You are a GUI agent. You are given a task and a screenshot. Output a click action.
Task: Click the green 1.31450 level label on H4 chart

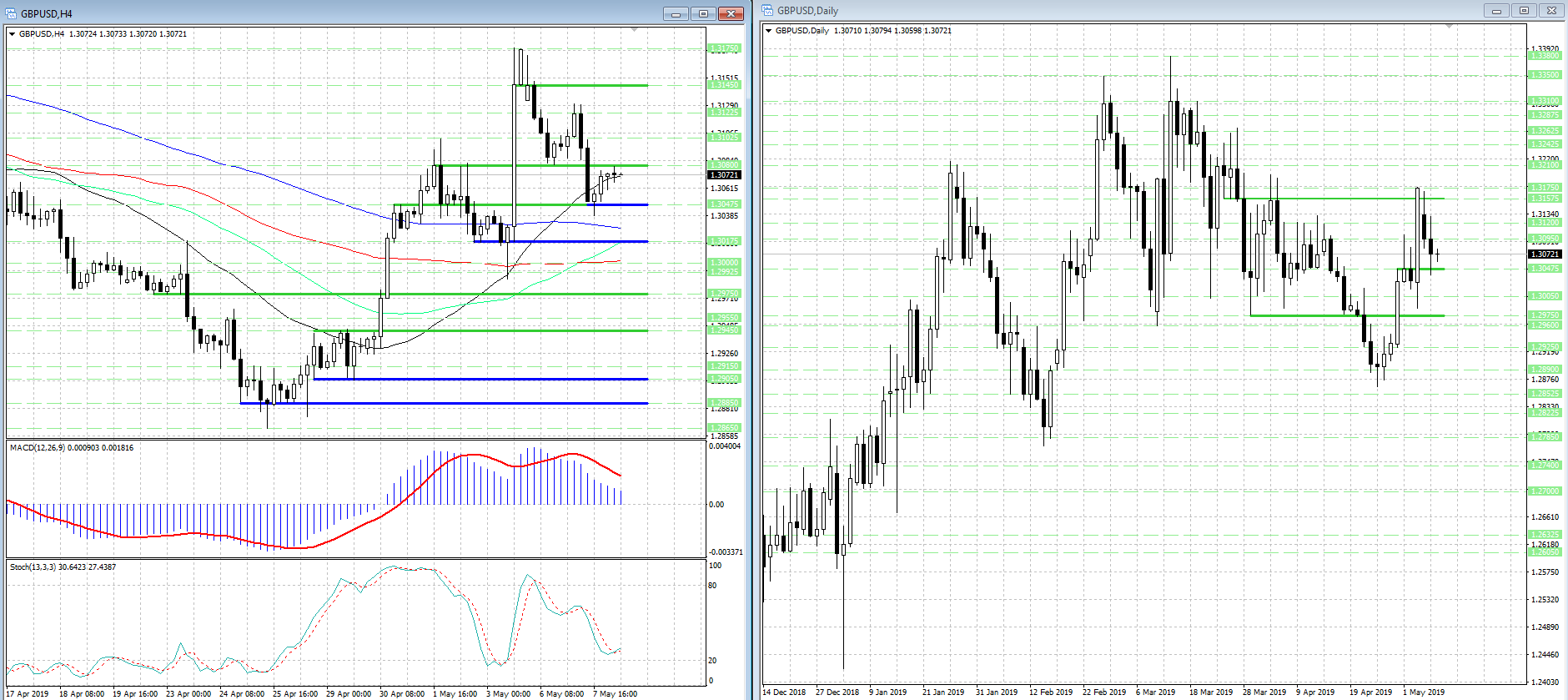(x=724, y=85)
